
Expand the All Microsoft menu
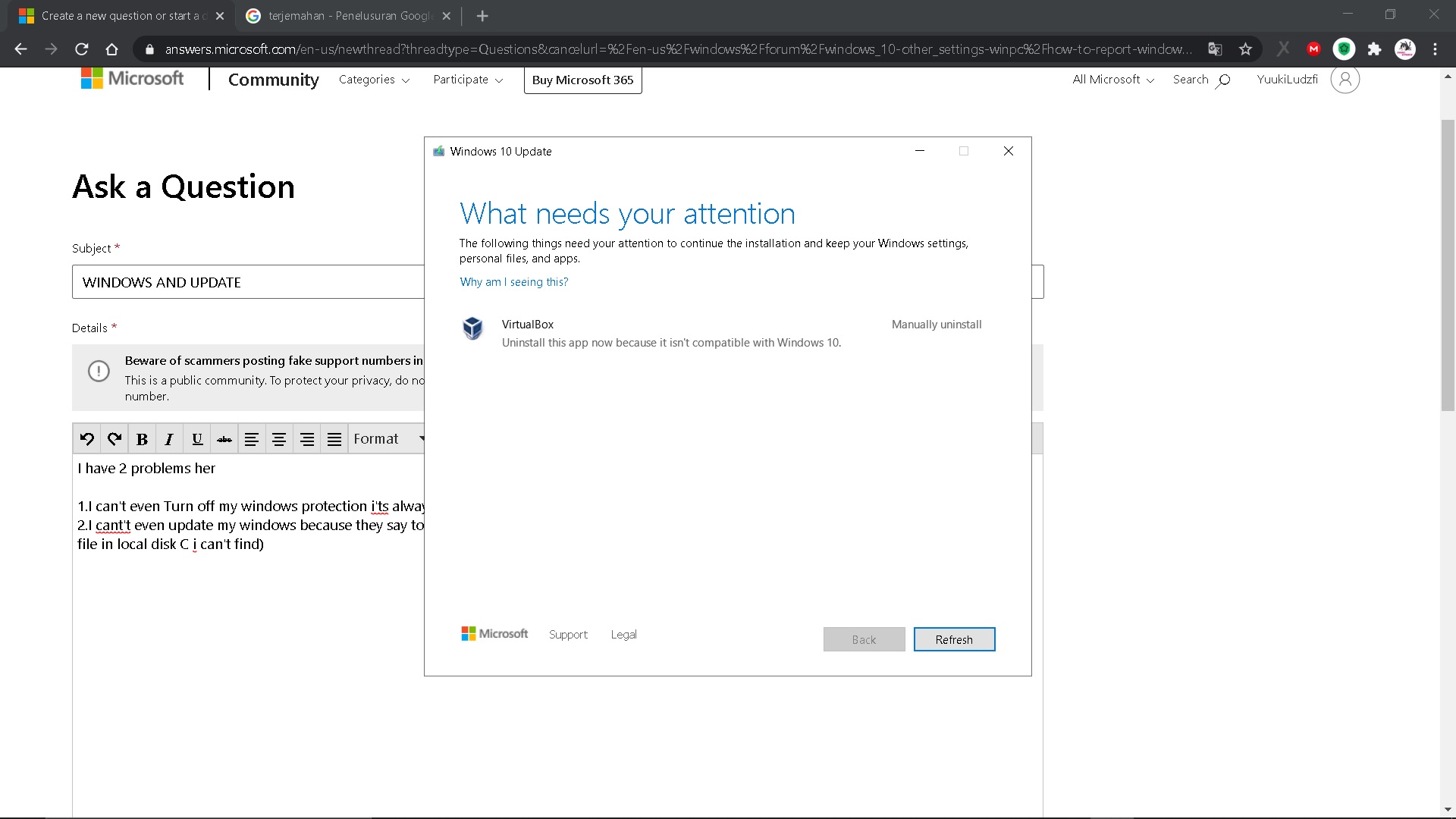(1113, 80)
